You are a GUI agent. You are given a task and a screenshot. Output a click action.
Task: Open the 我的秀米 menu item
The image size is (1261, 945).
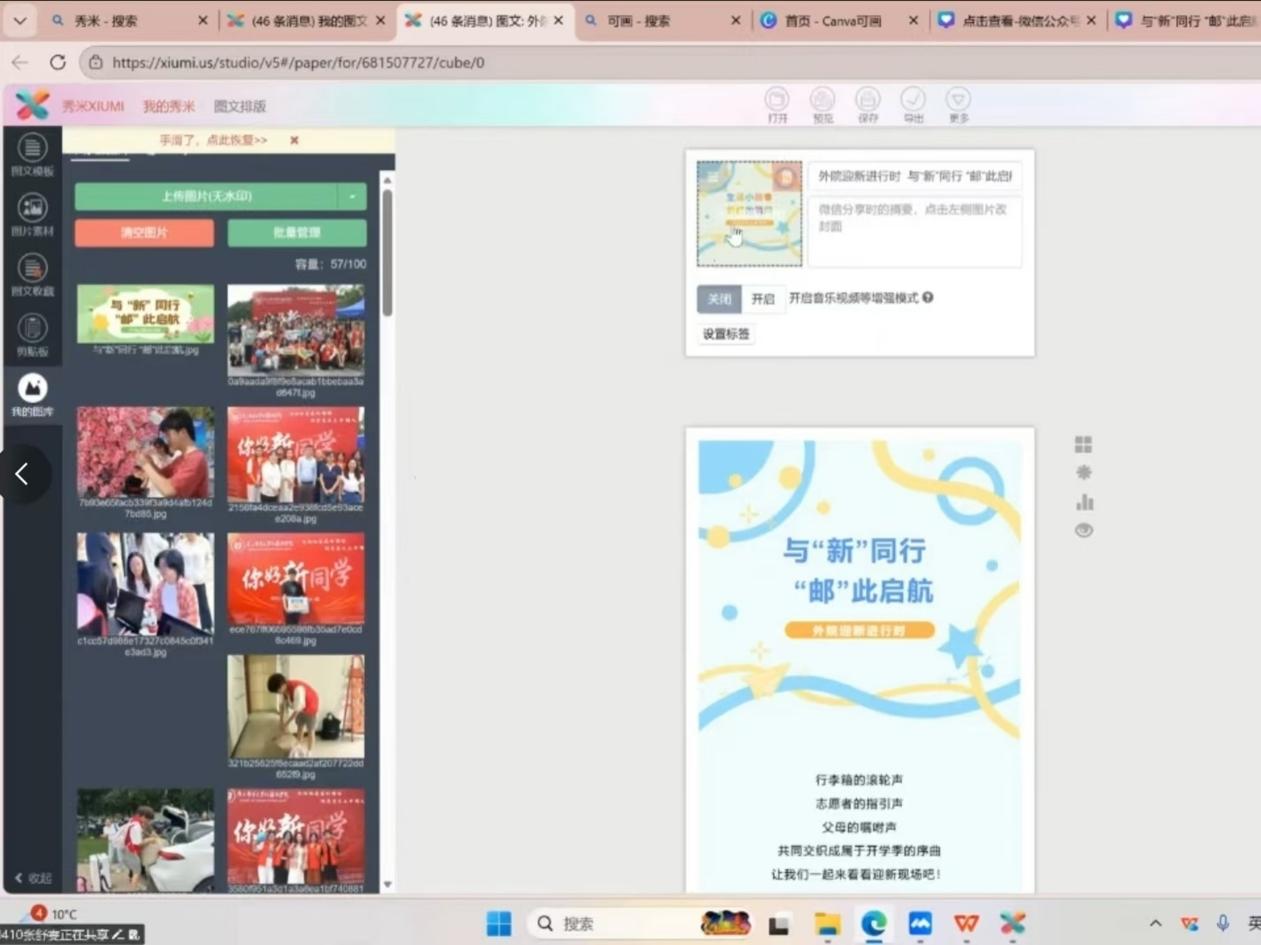coord(166,106)
